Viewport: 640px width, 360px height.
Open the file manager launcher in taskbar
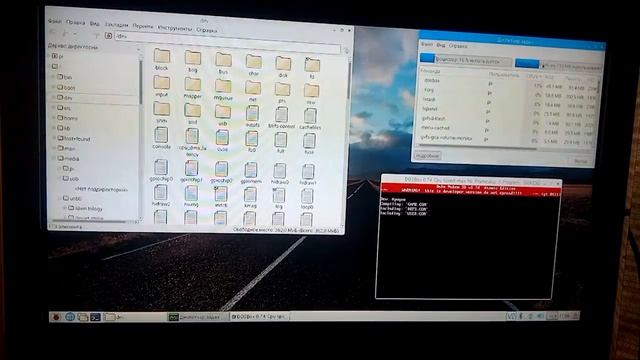[x=83, y=317]
